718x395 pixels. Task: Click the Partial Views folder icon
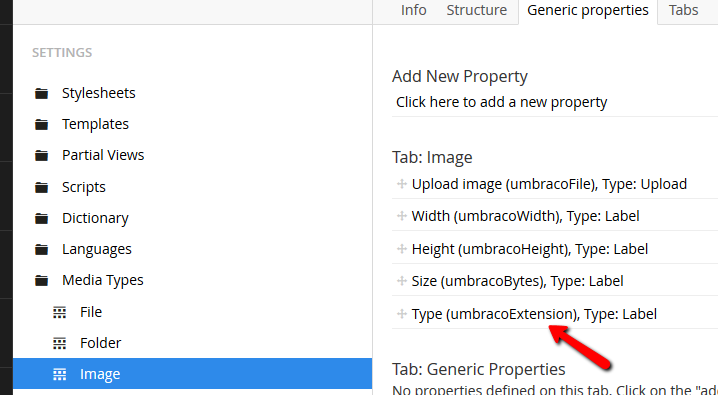pos(42,156)
